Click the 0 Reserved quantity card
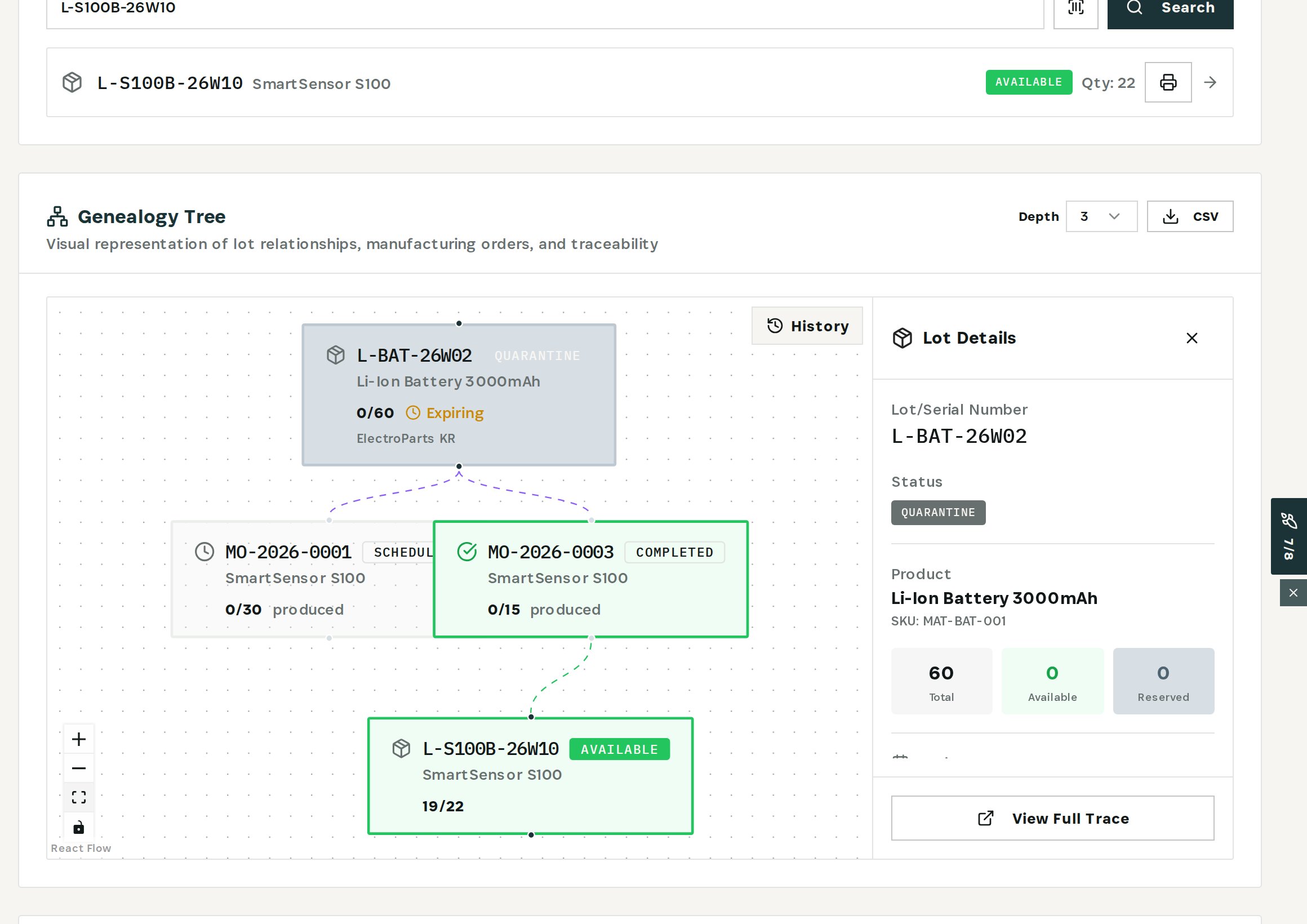Image resolution: width=1307 pixels, height=924 pixels. click(x=1163, y=681)
